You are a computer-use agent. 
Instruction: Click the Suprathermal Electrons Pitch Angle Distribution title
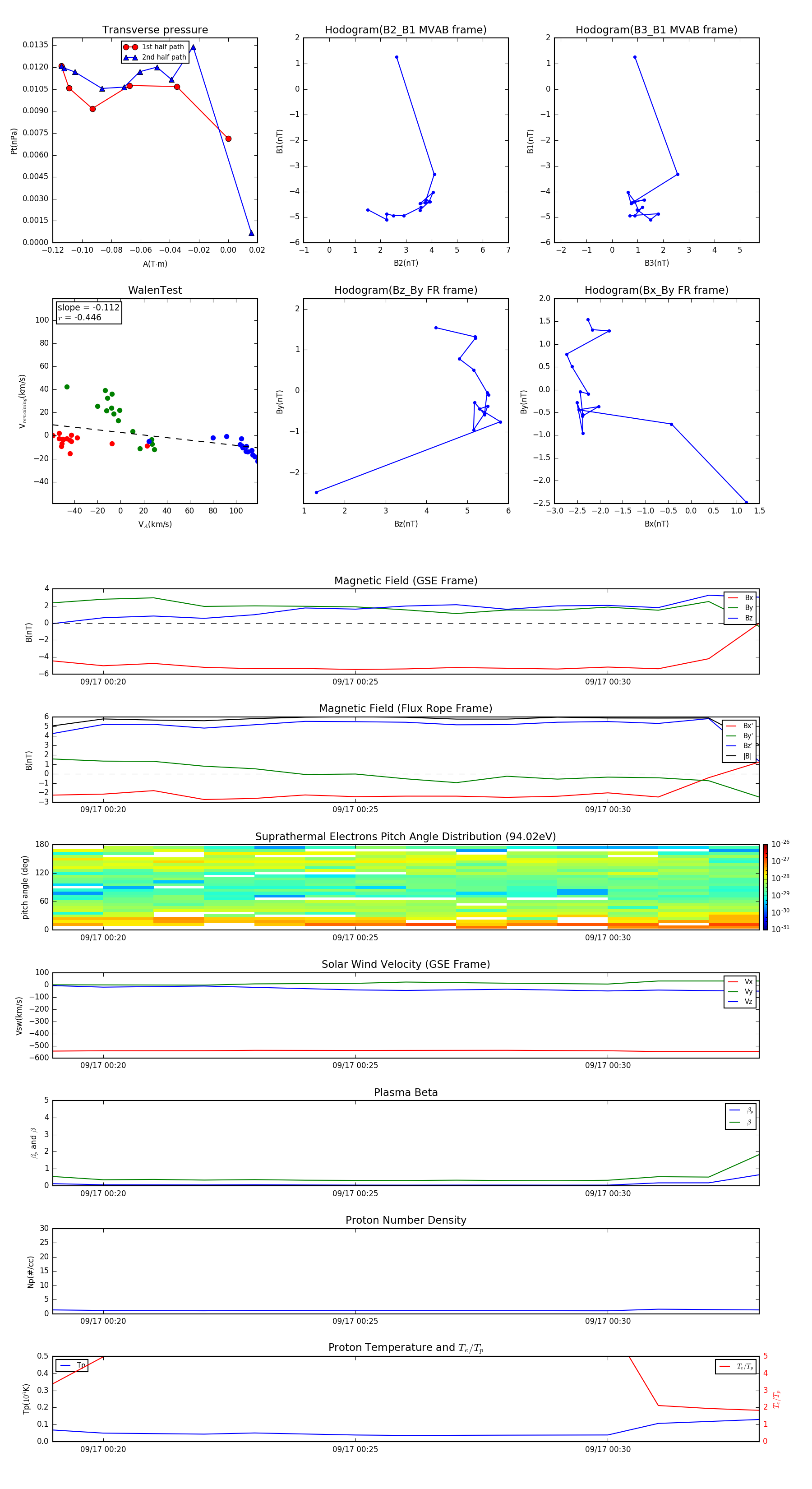coord(406,837)
